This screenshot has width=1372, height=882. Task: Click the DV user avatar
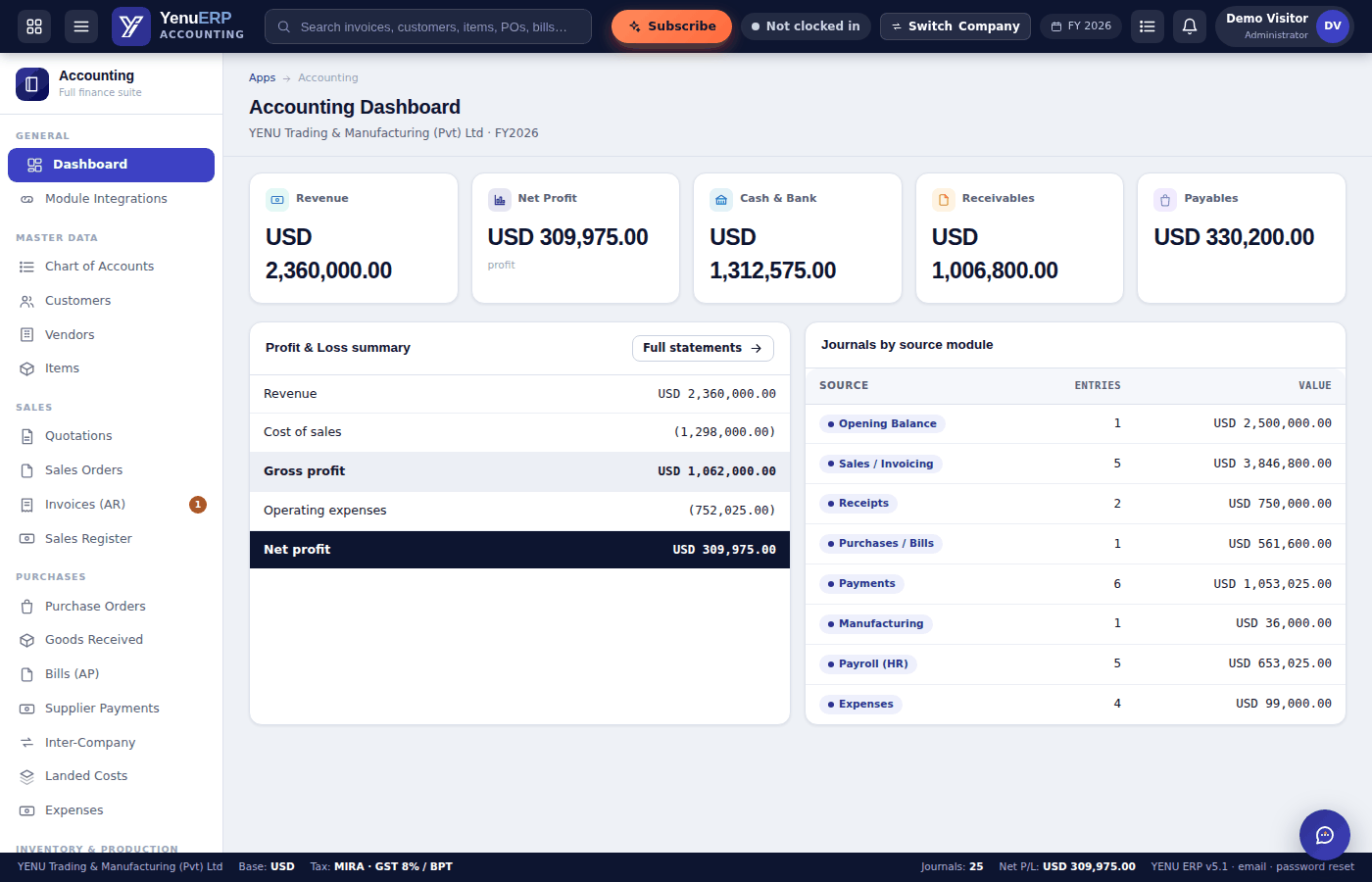pyautogui.click(x=1333, y=26)
